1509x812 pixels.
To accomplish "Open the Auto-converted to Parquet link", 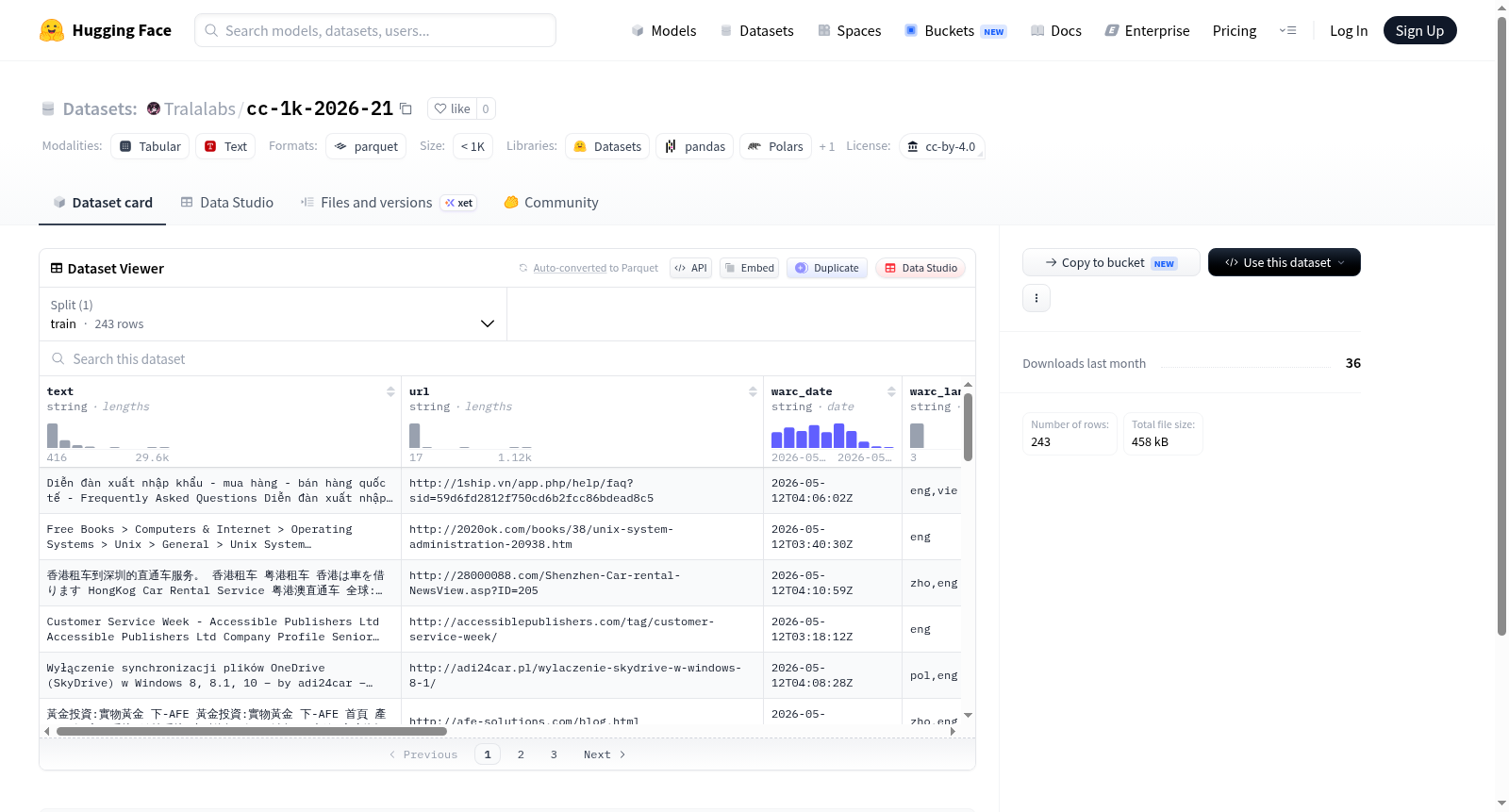I will click(x=595, y=268).
